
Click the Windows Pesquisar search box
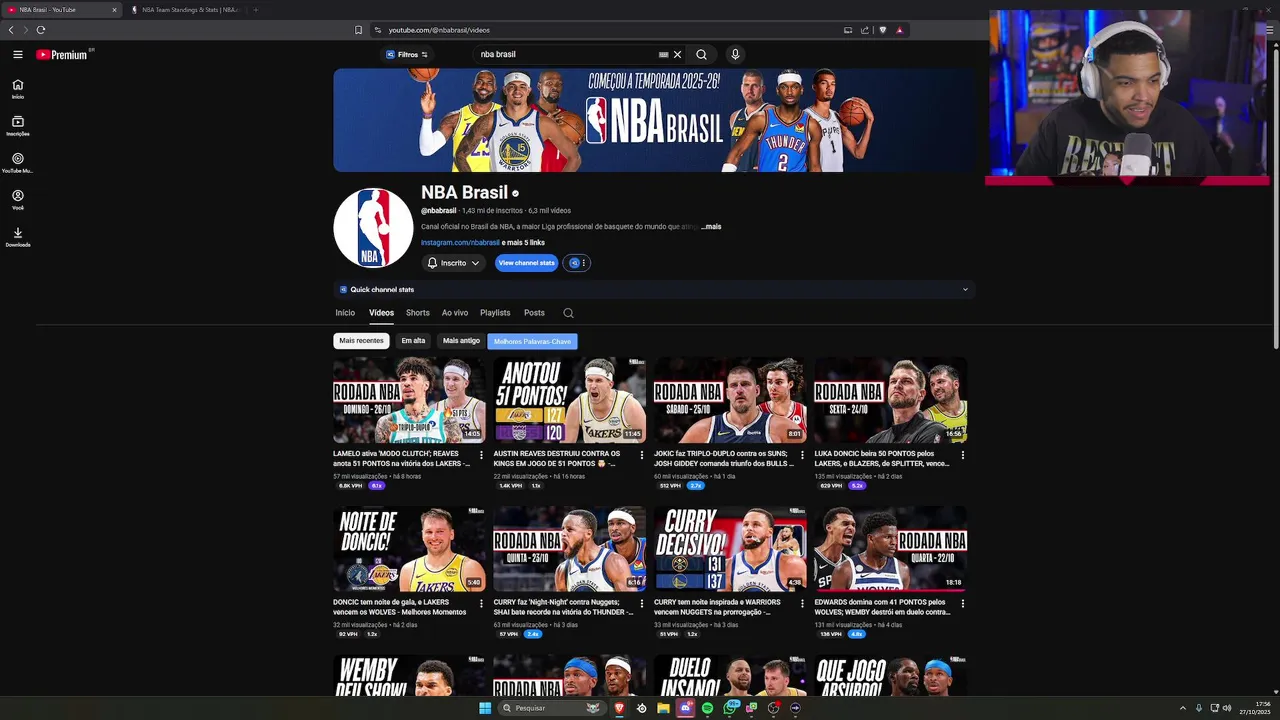coord(552,708)
